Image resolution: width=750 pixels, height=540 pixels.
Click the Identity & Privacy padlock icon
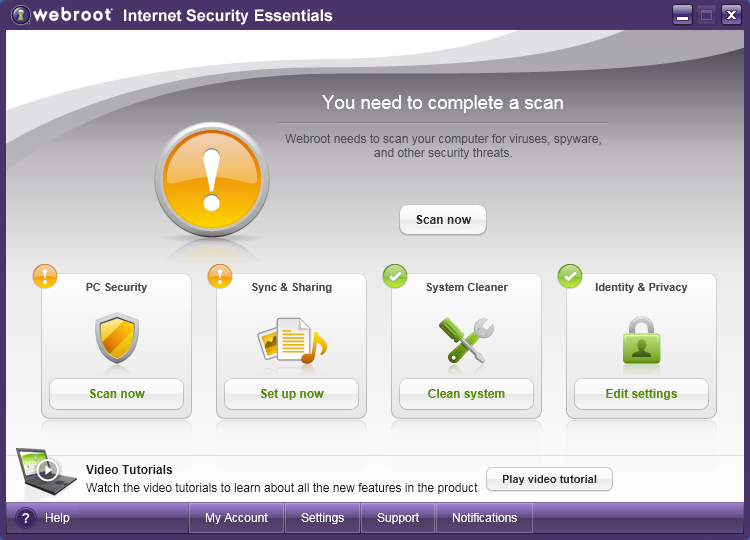coord(641,340)
